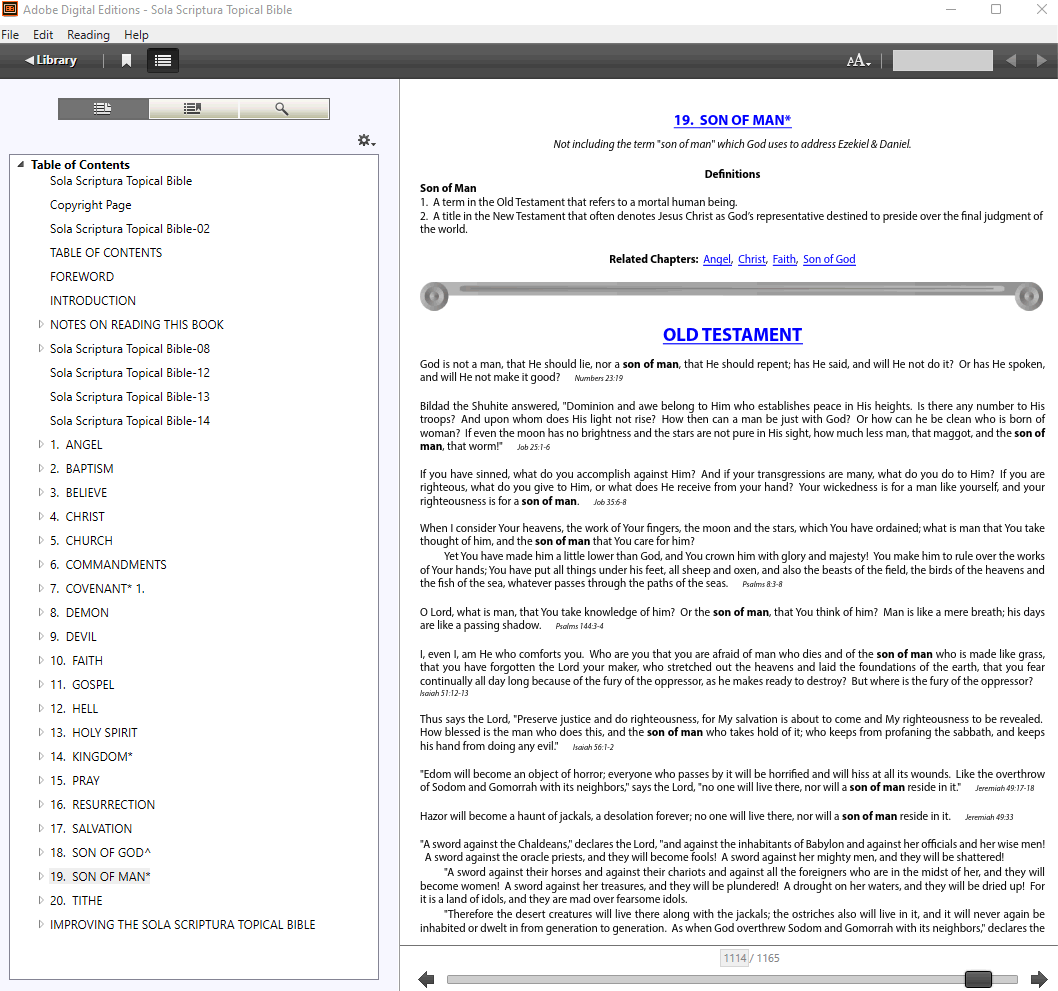
Task: Open the Edit menu
Action: coord(43,34)
